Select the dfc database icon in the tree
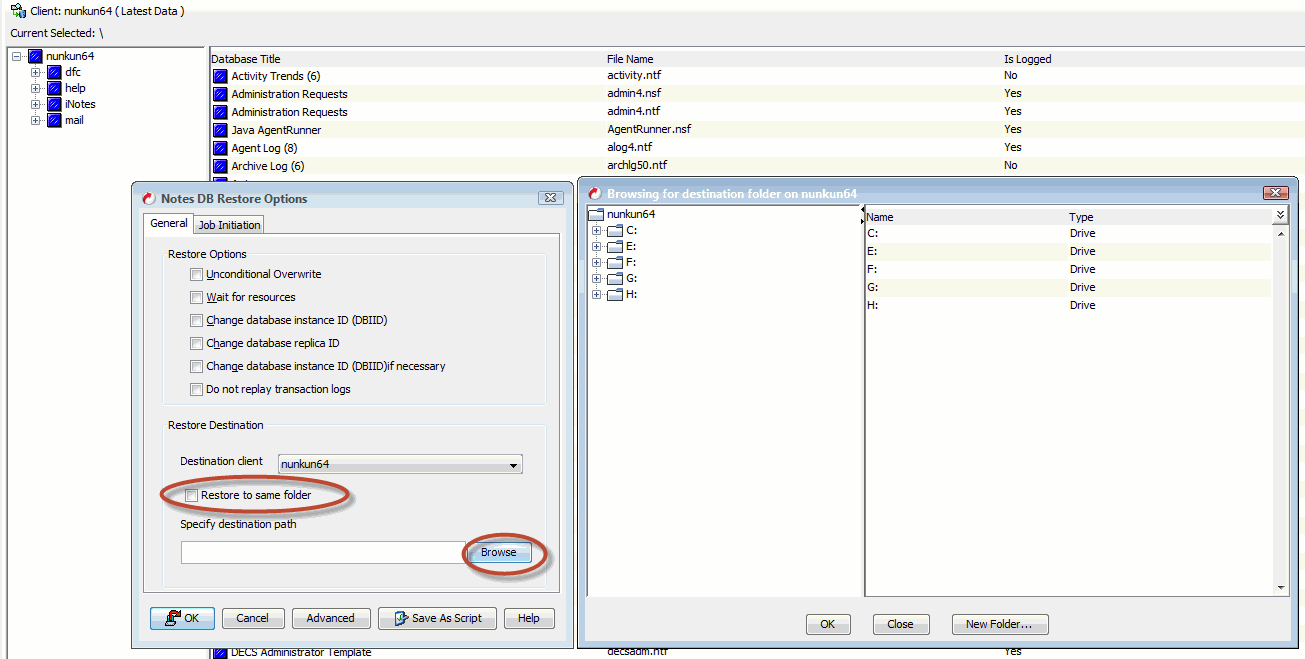 point(53,72)
